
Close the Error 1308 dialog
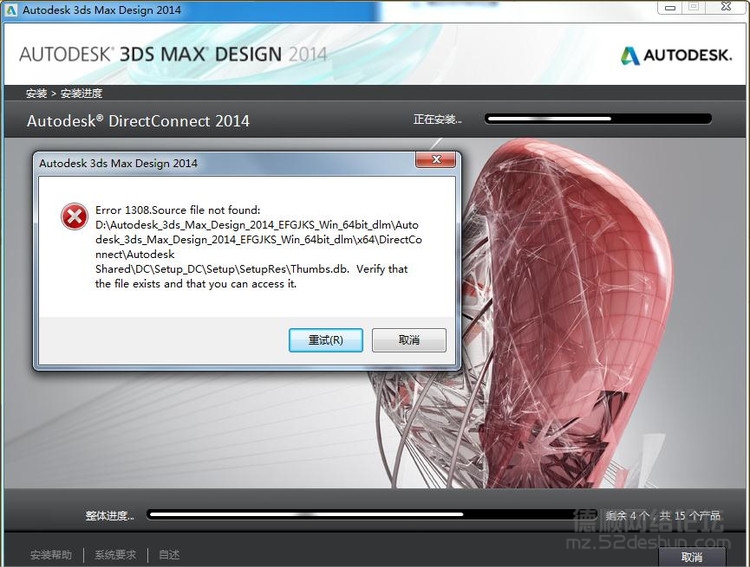[x=435, y=160]
